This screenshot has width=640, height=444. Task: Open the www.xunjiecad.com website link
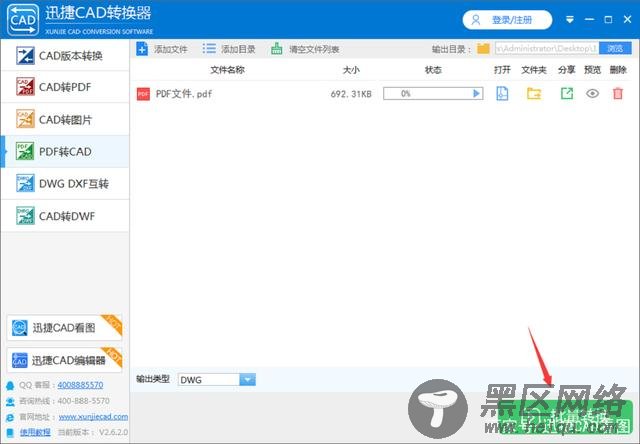point(93,417)
